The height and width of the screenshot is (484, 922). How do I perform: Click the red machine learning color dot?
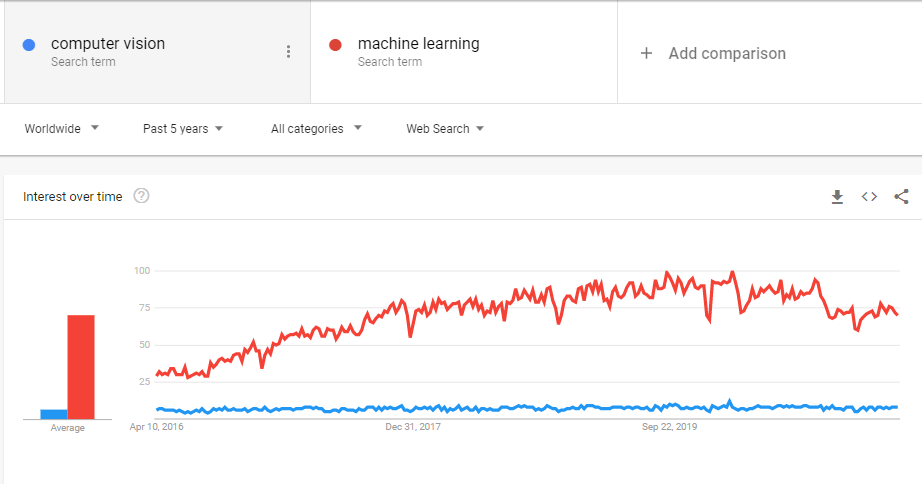(335, 45)
